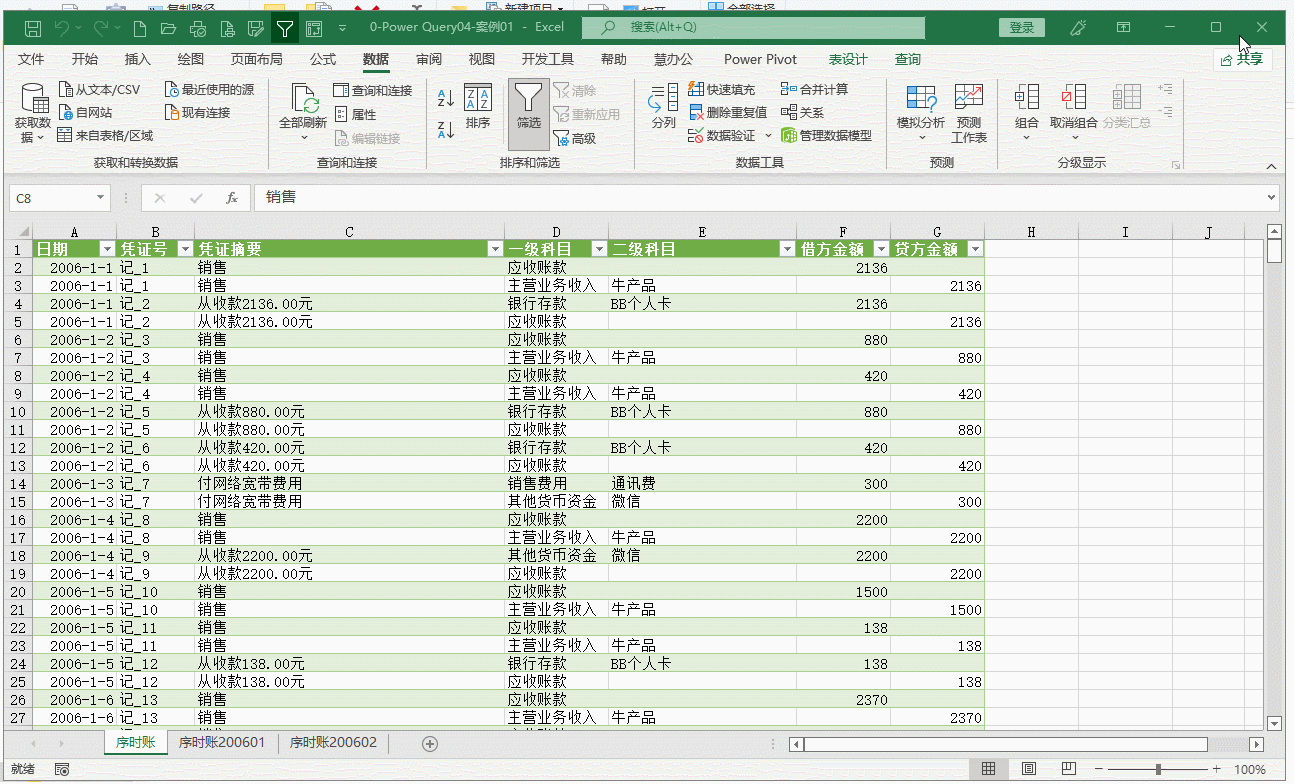This screenshot has width=1294, height=784.
Task: Import data using 从文本/CSV
Action: 99,90
